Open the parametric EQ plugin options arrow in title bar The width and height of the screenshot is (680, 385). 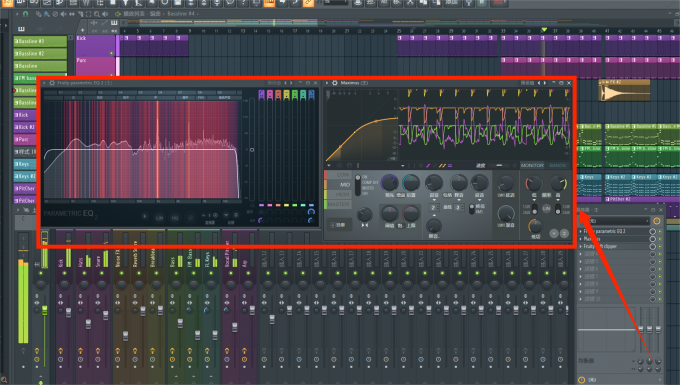pos(44,83)
